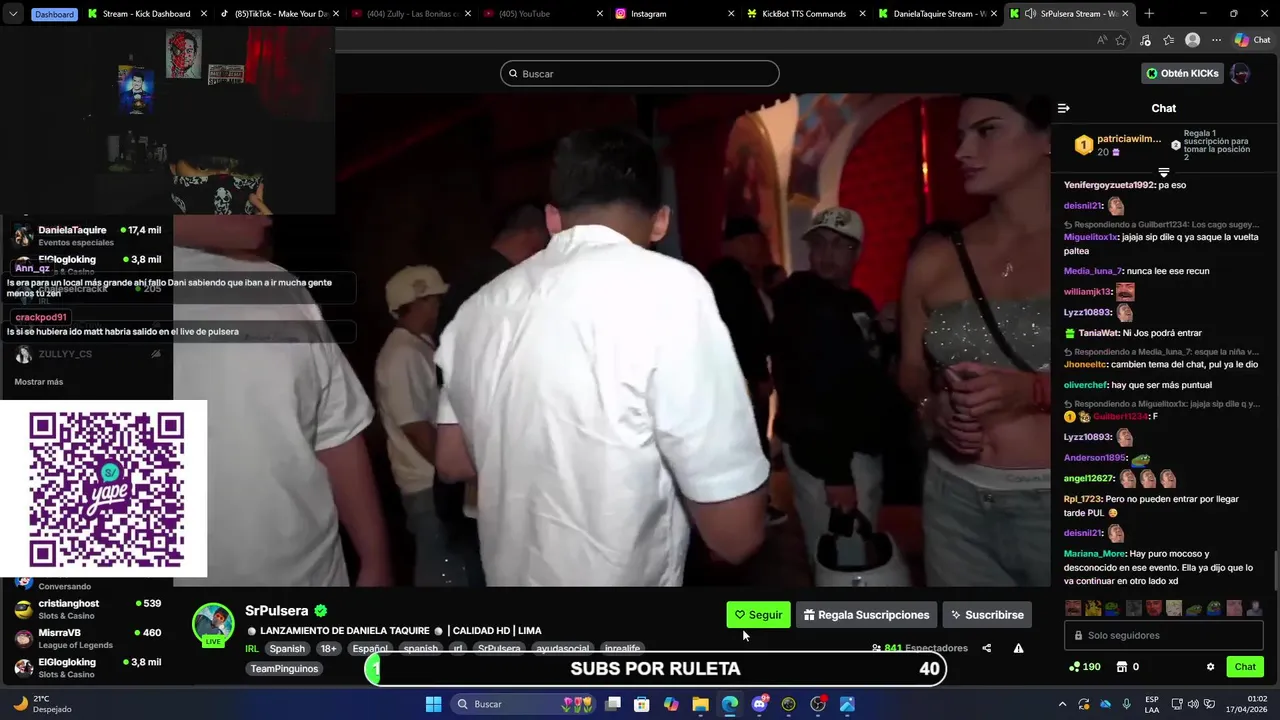Click Mostrar más in sidebar
This screenshot has height=720, width=1280.
39,382
